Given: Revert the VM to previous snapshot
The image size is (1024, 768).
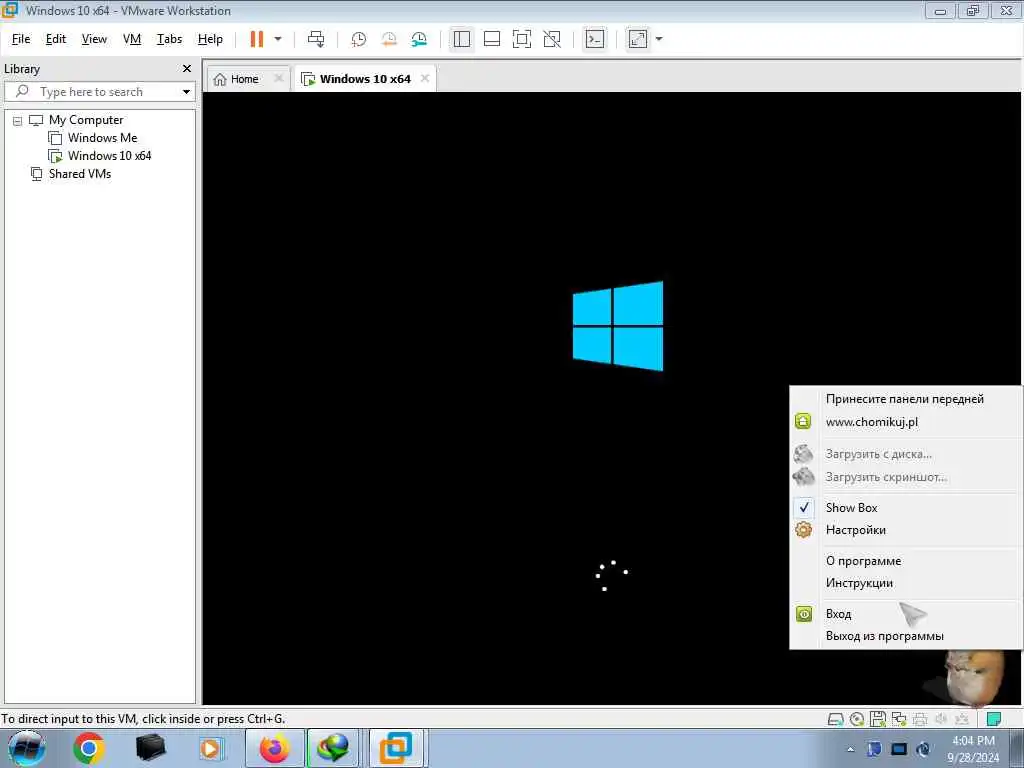Looking at the screenshot, I should tap(389, 39).
